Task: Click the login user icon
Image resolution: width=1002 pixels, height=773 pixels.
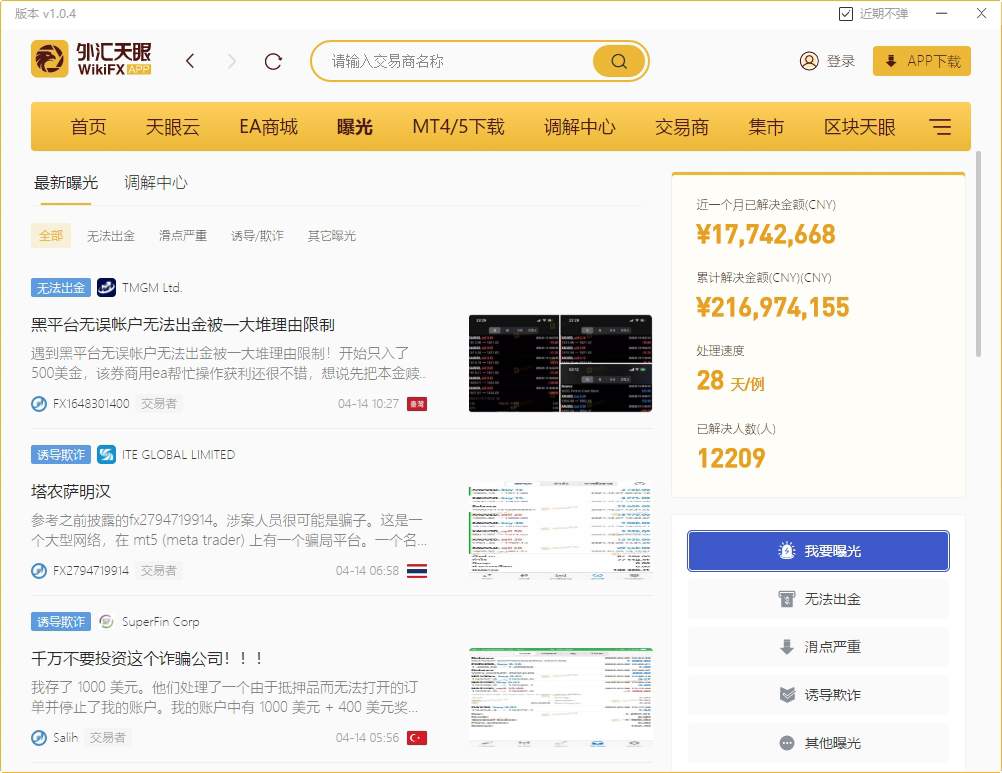Action: point(809,61)
